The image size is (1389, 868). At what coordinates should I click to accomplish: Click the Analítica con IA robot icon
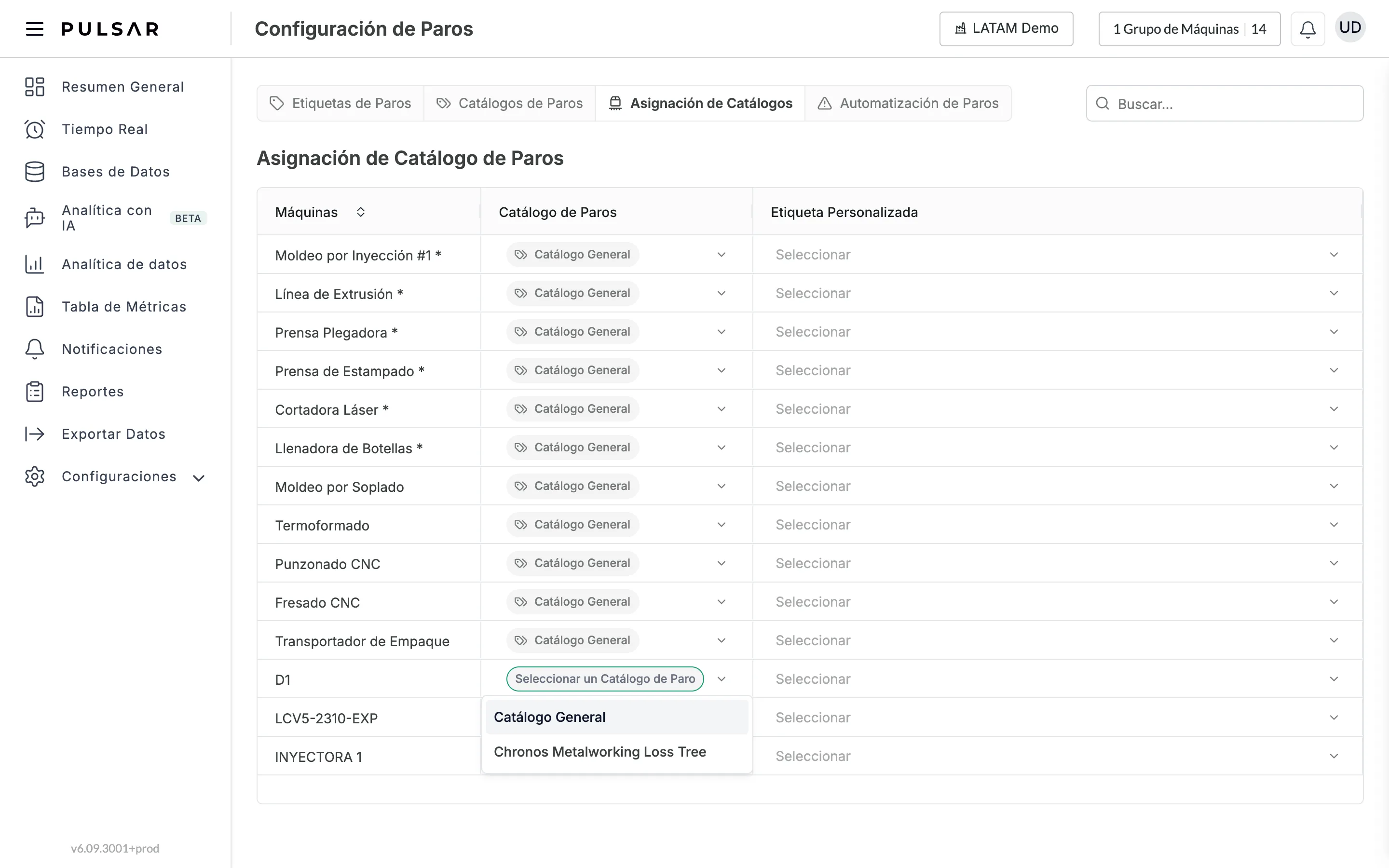point(34,218)
